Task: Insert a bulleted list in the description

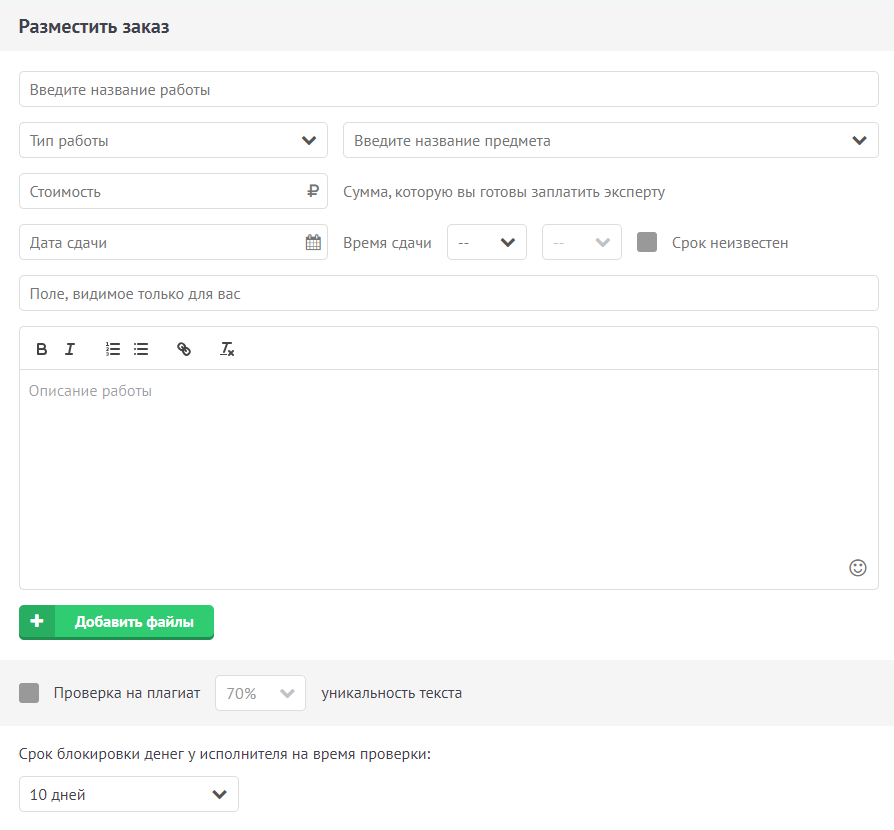Action: [141, 349]
